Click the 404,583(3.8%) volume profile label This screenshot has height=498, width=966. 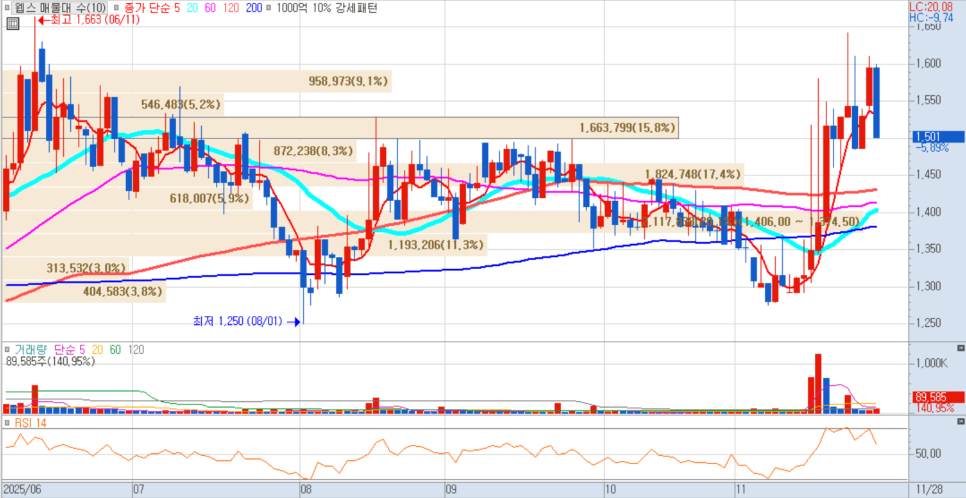[x=123, y=291]
